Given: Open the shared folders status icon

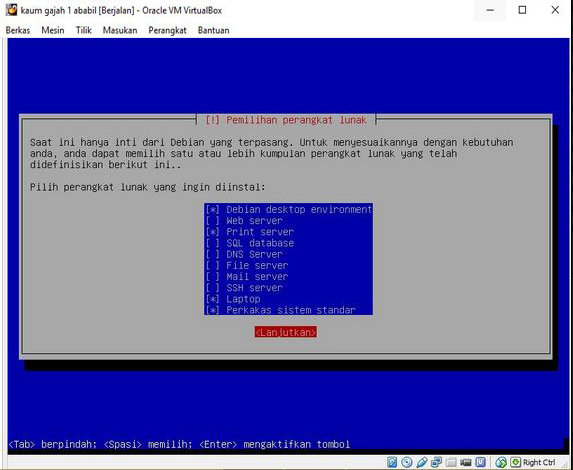Looking at the screenshot, I should click(451, 462).
